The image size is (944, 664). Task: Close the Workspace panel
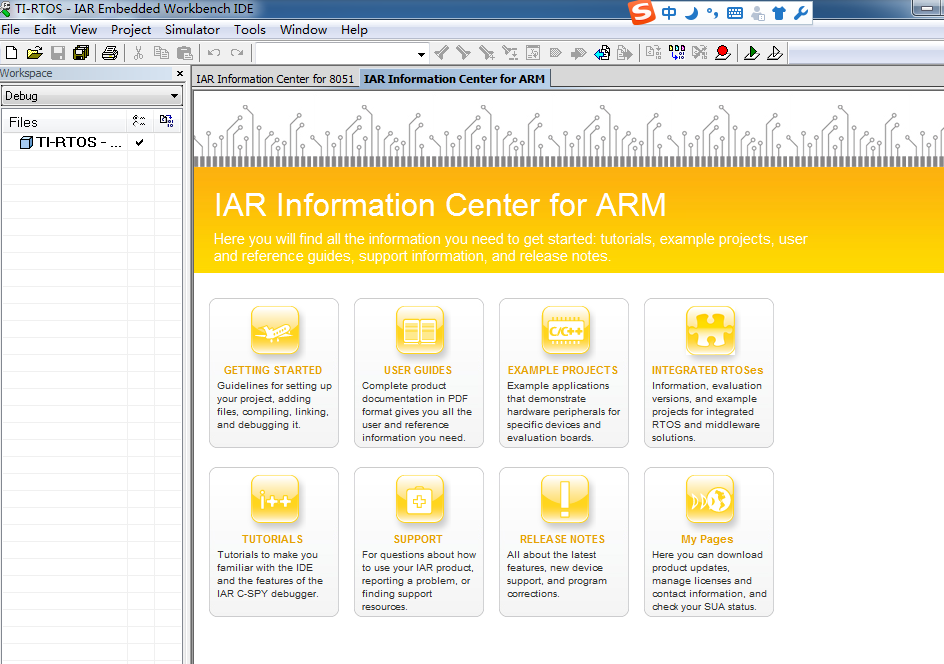pos(180,73)
